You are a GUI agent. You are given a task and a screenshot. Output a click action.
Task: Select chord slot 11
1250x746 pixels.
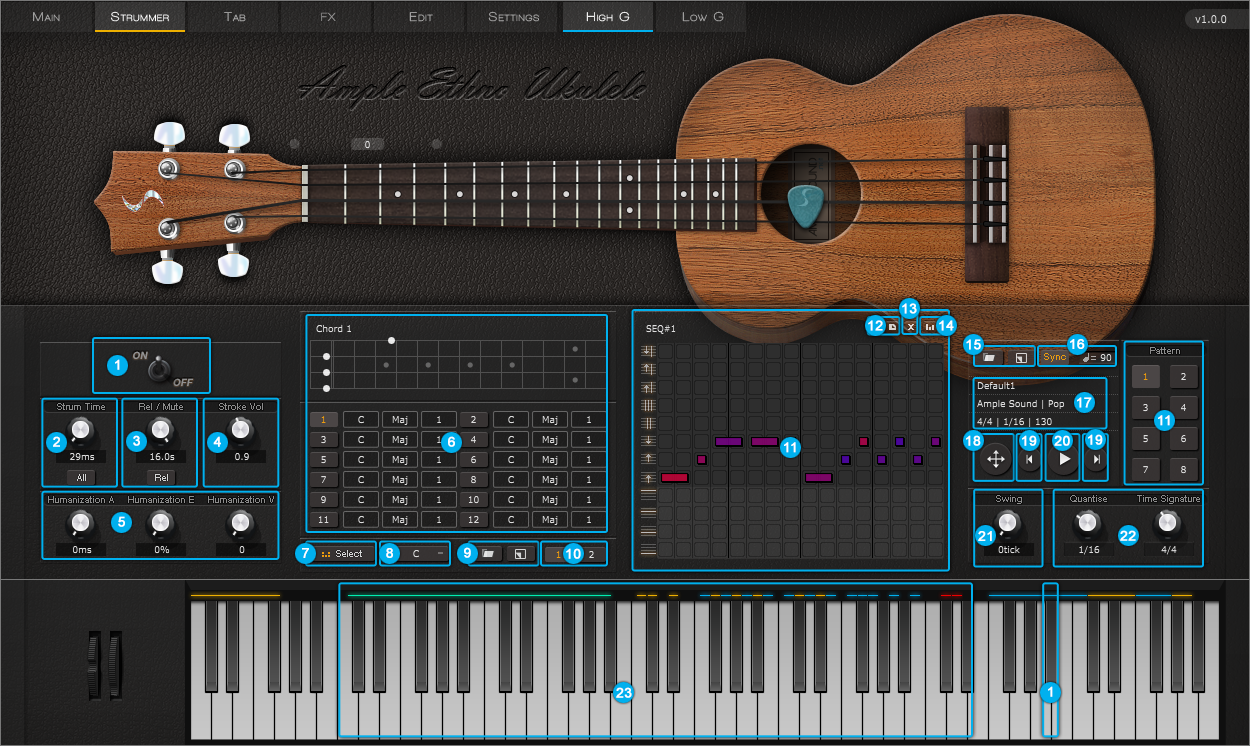coord(325,520)
